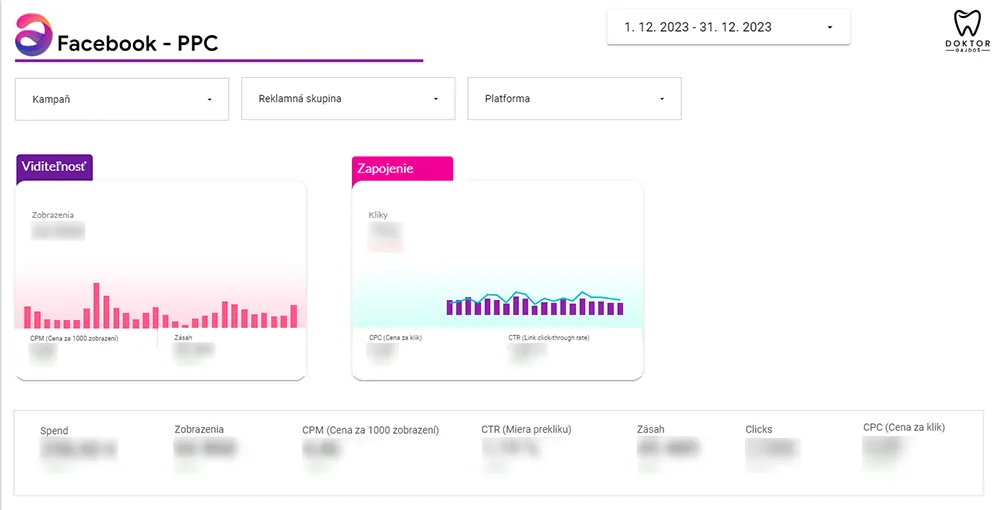Open the date range picker 1. 12. 2023 - 31. 12. 2023
The width and height of the screenshot is (1000, 510).
click(728, 27)
